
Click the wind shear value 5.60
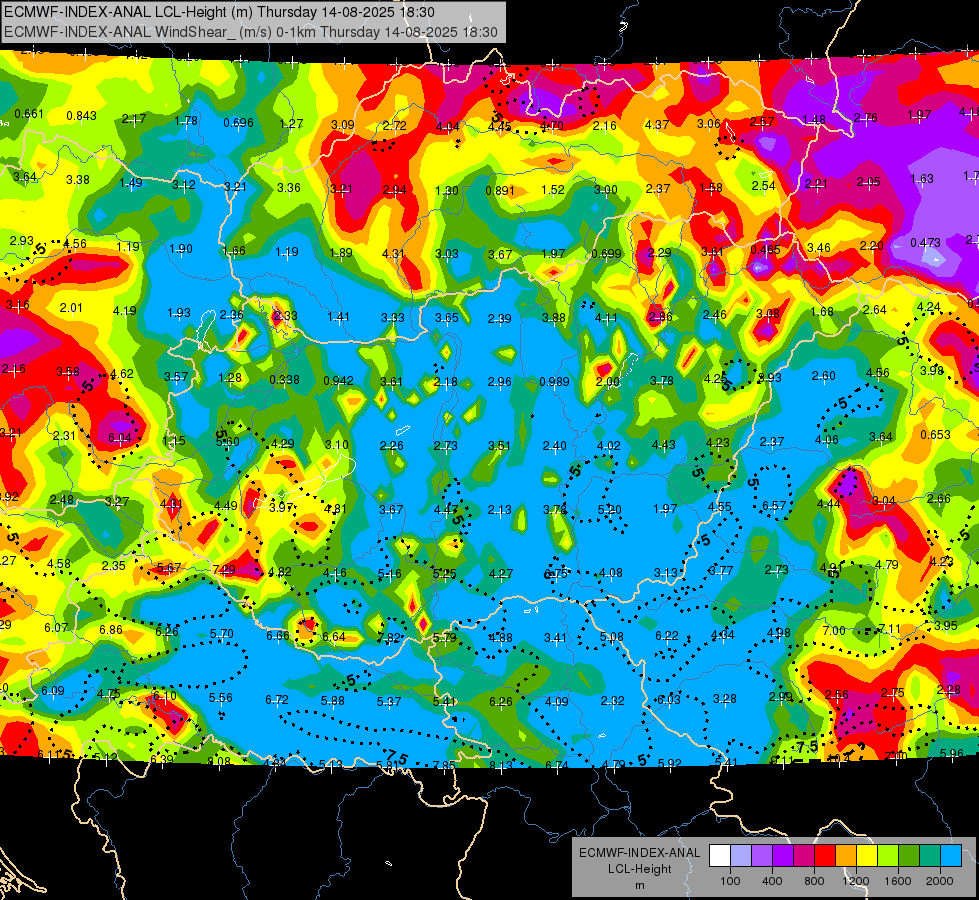(x=227, y=442)
